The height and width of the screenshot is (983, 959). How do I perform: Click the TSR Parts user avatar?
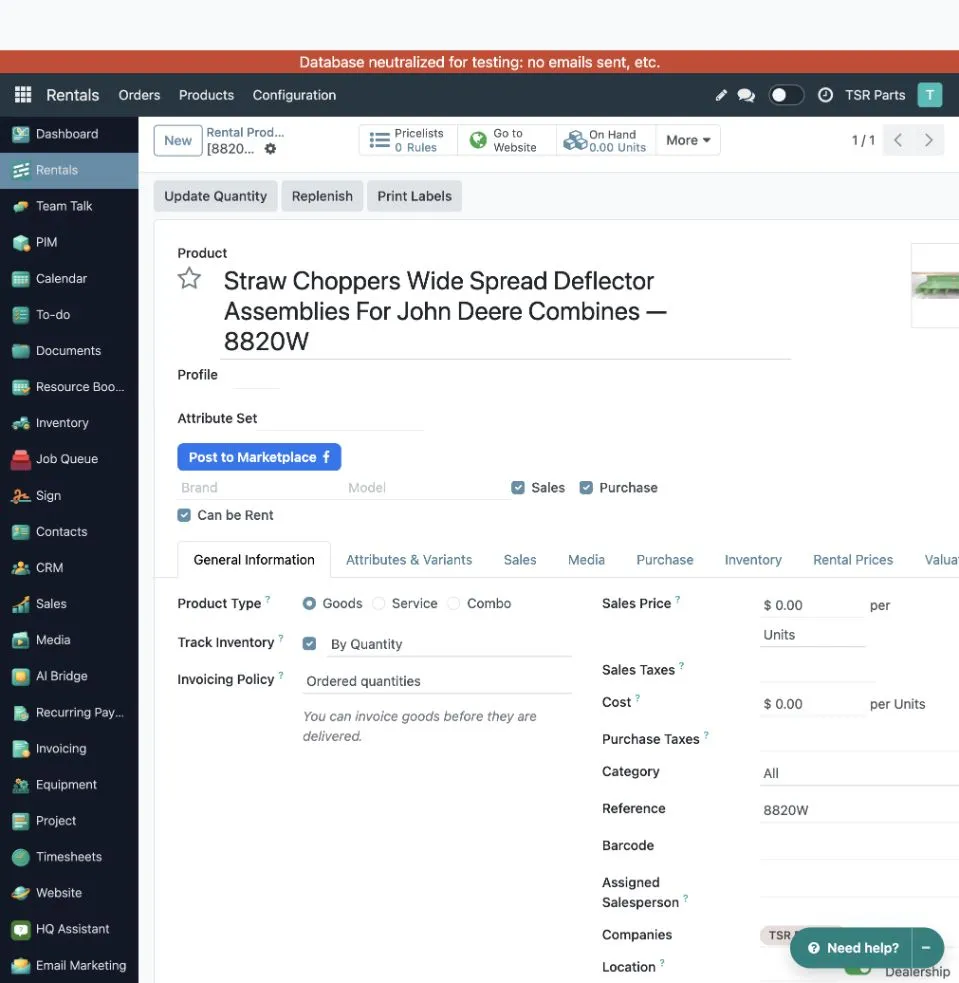tap(930, 95)
